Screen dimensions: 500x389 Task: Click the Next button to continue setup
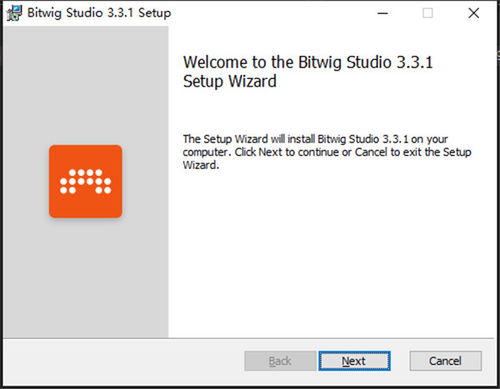click(x=354, y=361)
